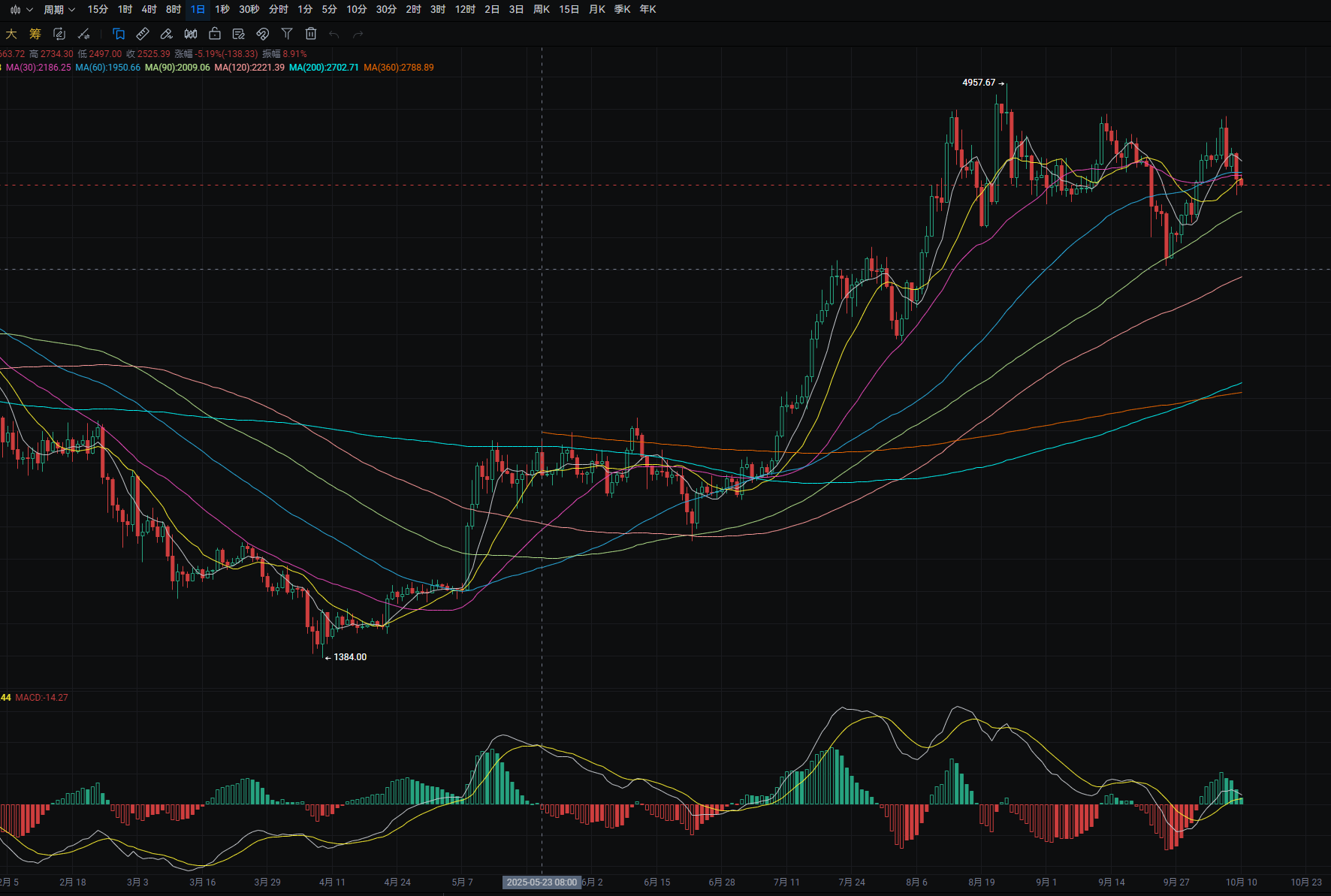Screen dimensions: 1331x896
Task: Select the blue drawing layers icon
Action: [x=119, y=34]
